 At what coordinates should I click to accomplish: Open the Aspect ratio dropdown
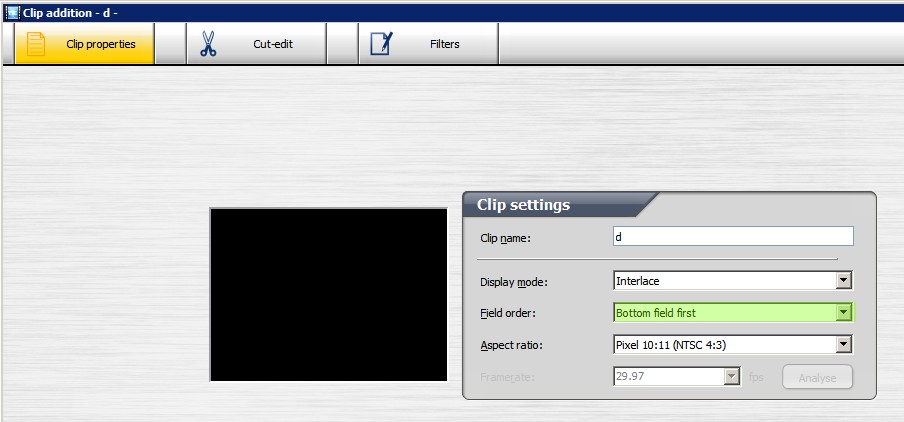(844, 345)
